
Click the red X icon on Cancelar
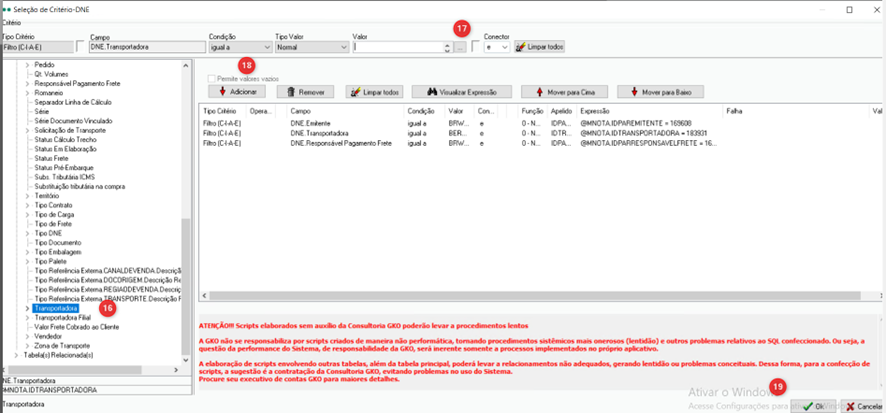(x=850, y=406)
